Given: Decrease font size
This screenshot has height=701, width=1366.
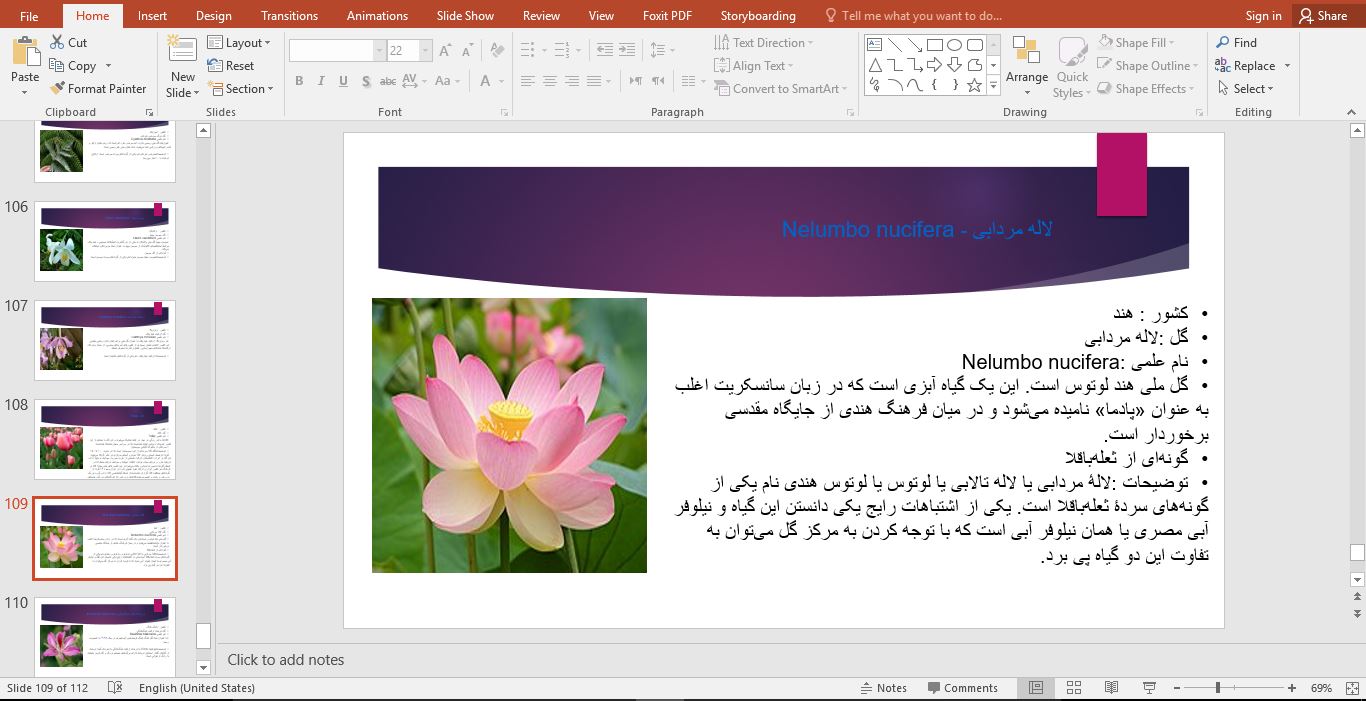Looking at the screenshot, I should point(467,50).
